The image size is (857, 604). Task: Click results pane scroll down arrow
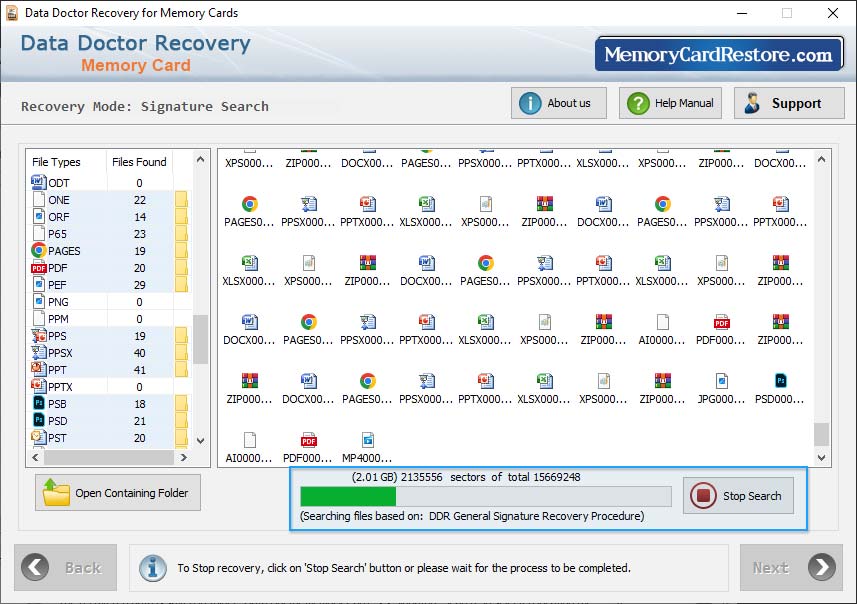coord(821,458)
